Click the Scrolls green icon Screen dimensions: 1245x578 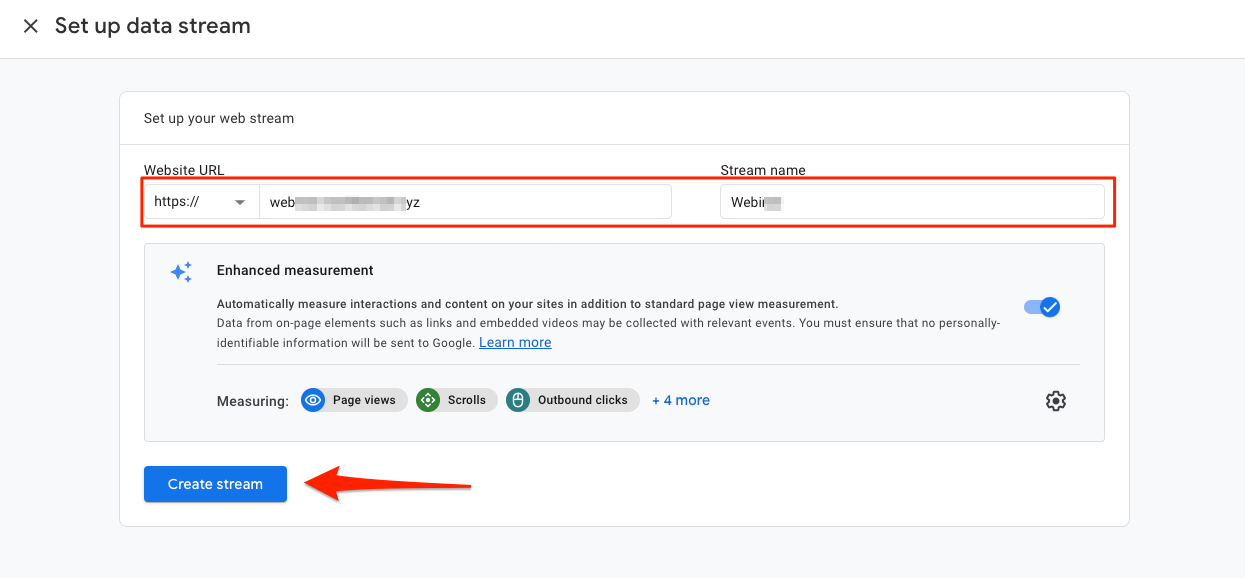428,400
